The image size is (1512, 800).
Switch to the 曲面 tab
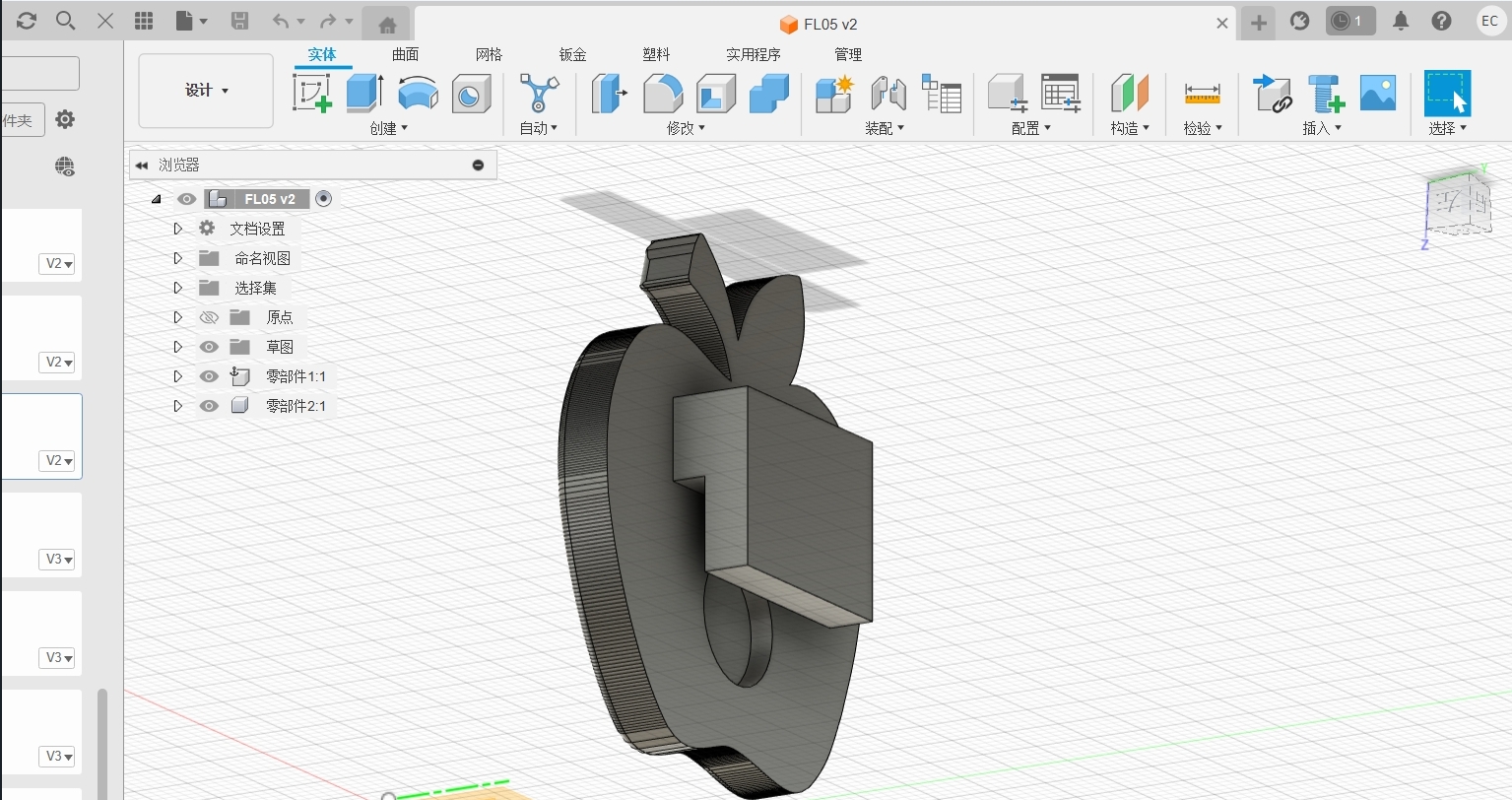[x=405, y=54]
